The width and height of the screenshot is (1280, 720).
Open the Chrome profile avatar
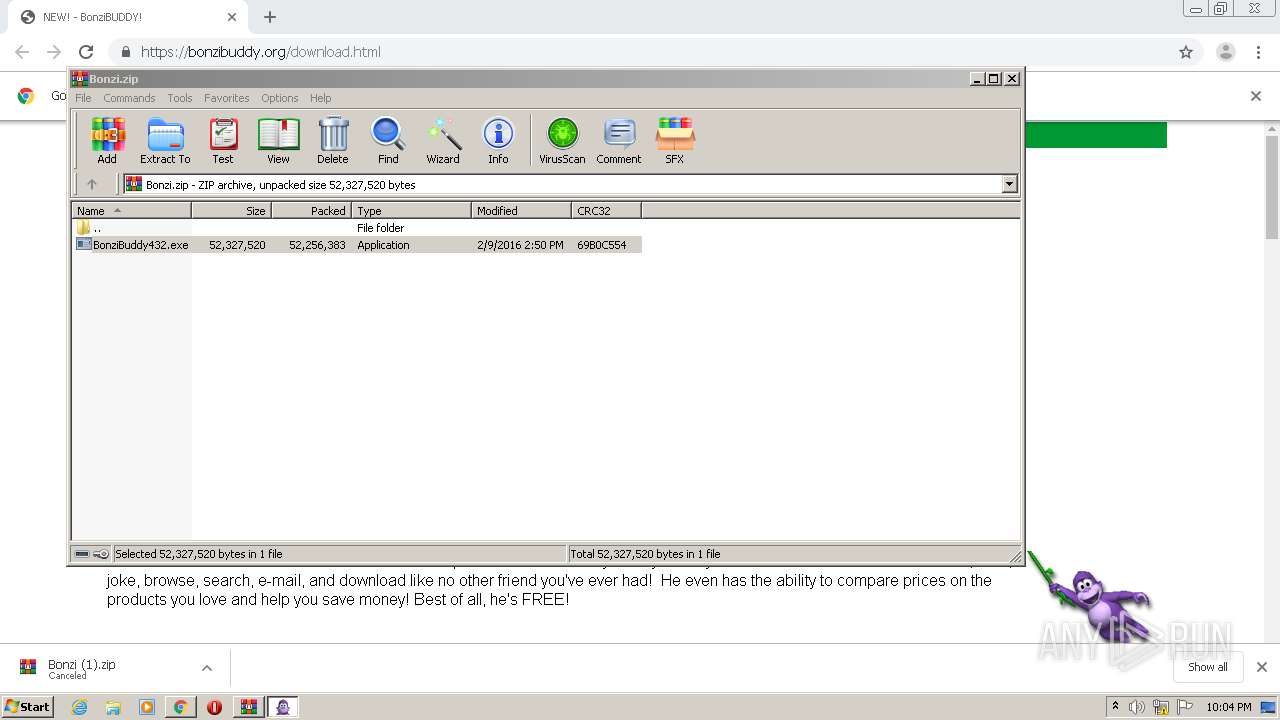click(1226, 52)
